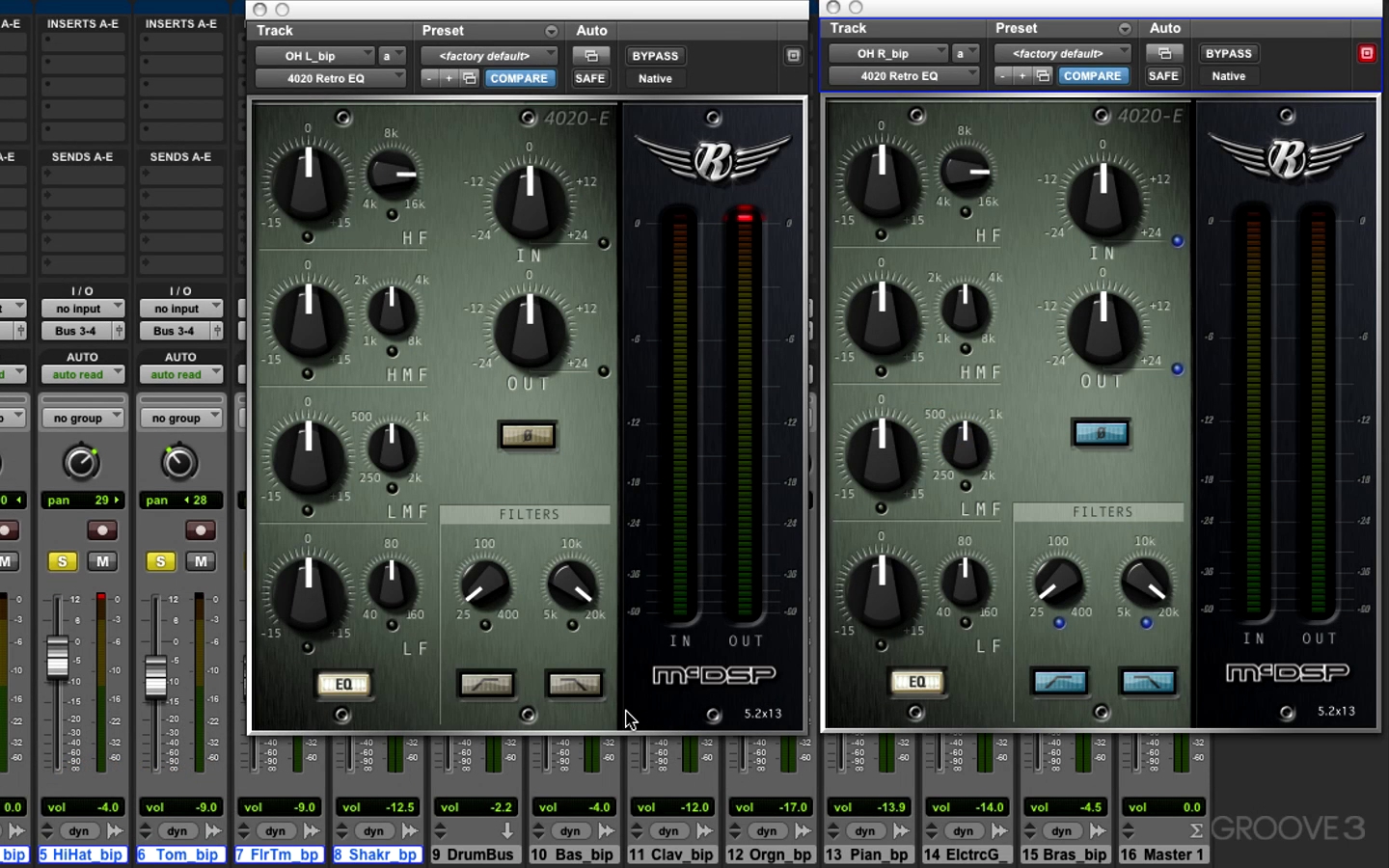Click Native button in OH L_bip window
This screenshot has width=1389, height=868.
(x=655, y=78)
